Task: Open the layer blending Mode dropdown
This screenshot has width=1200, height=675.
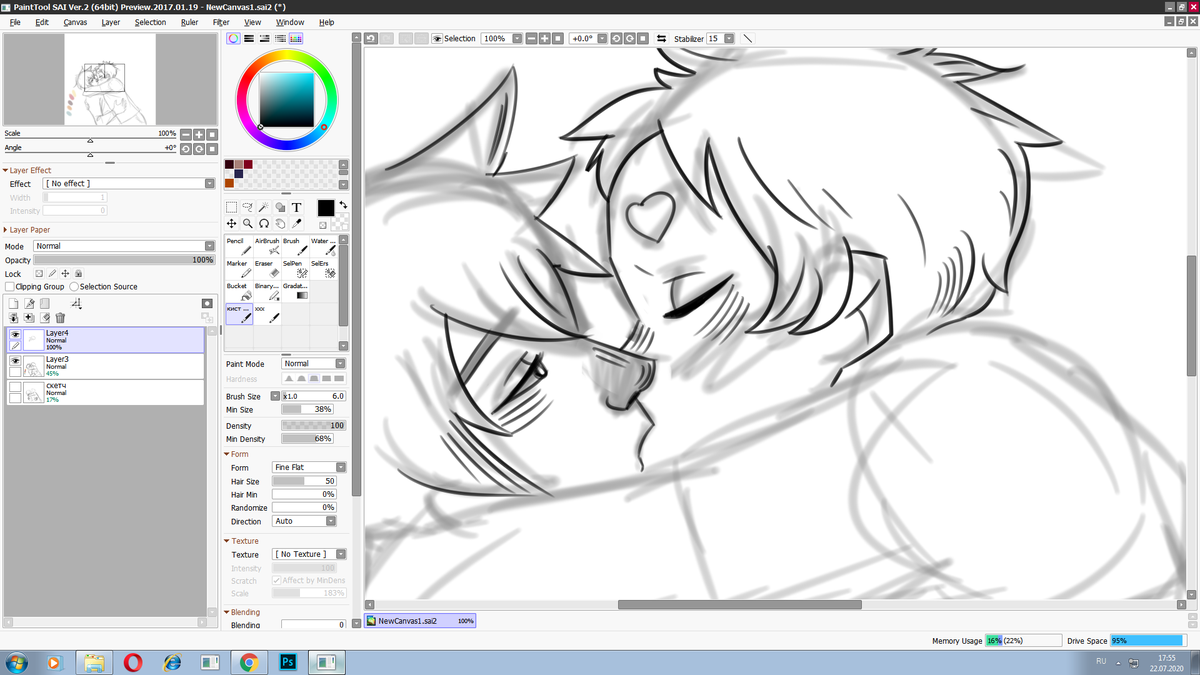Action: point(125,246)
